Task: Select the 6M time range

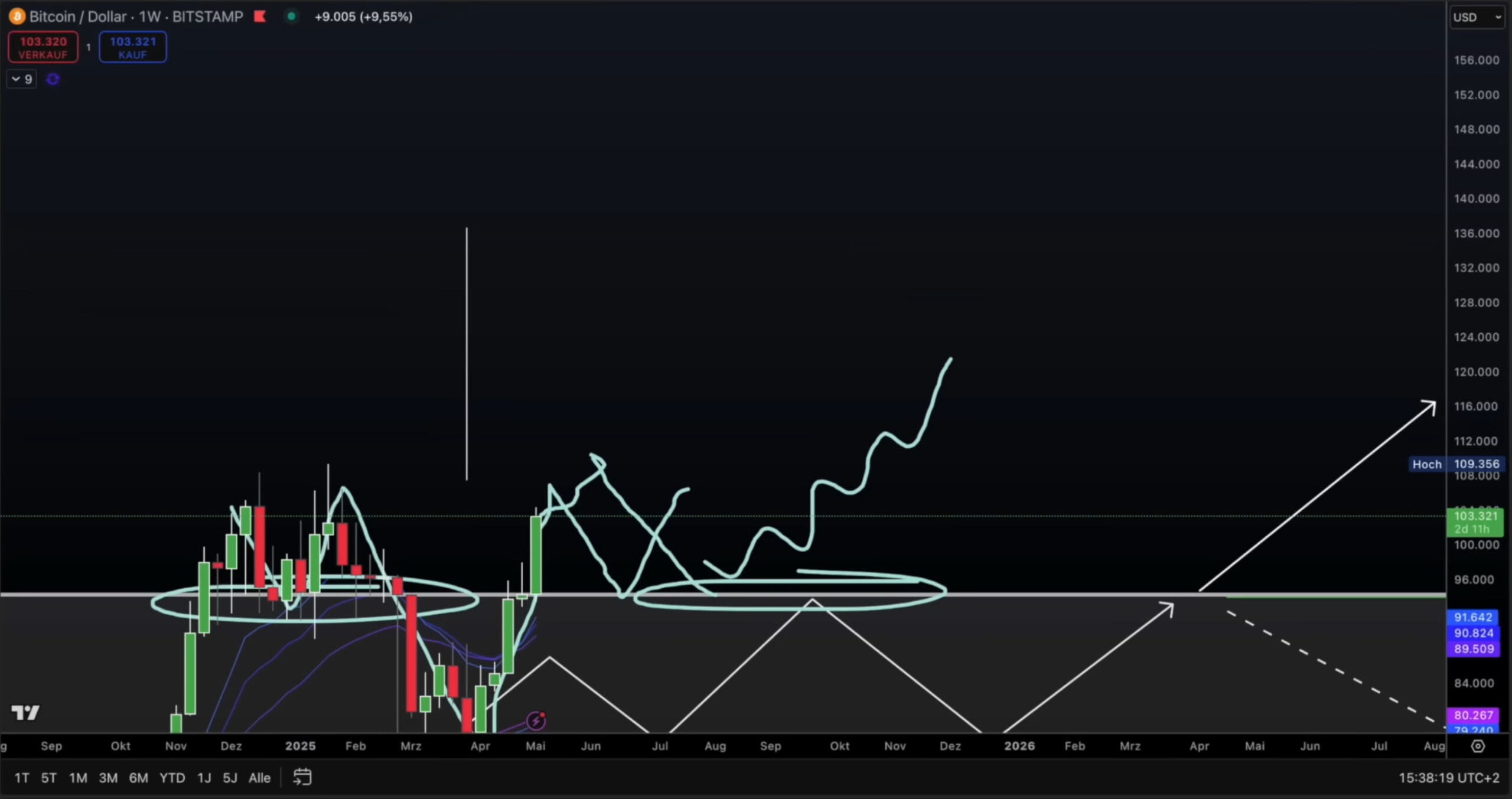Action: (138, 778)
